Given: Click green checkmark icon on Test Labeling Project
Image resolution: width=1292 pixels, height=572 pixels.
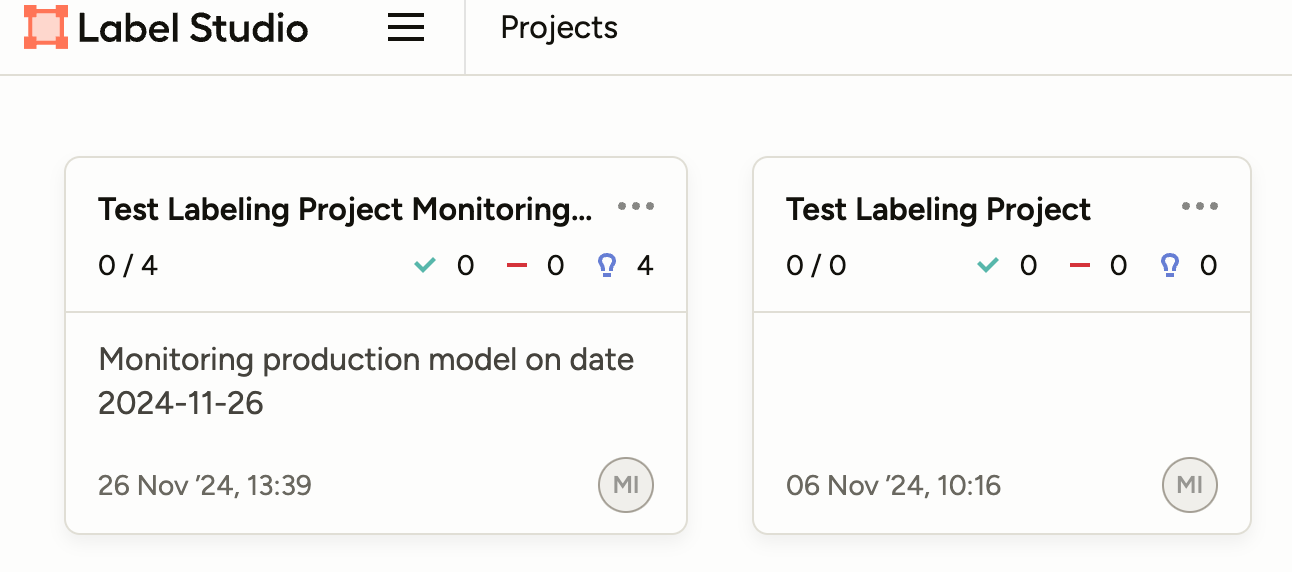Looking at the screenshot, I should click(988, 265).
